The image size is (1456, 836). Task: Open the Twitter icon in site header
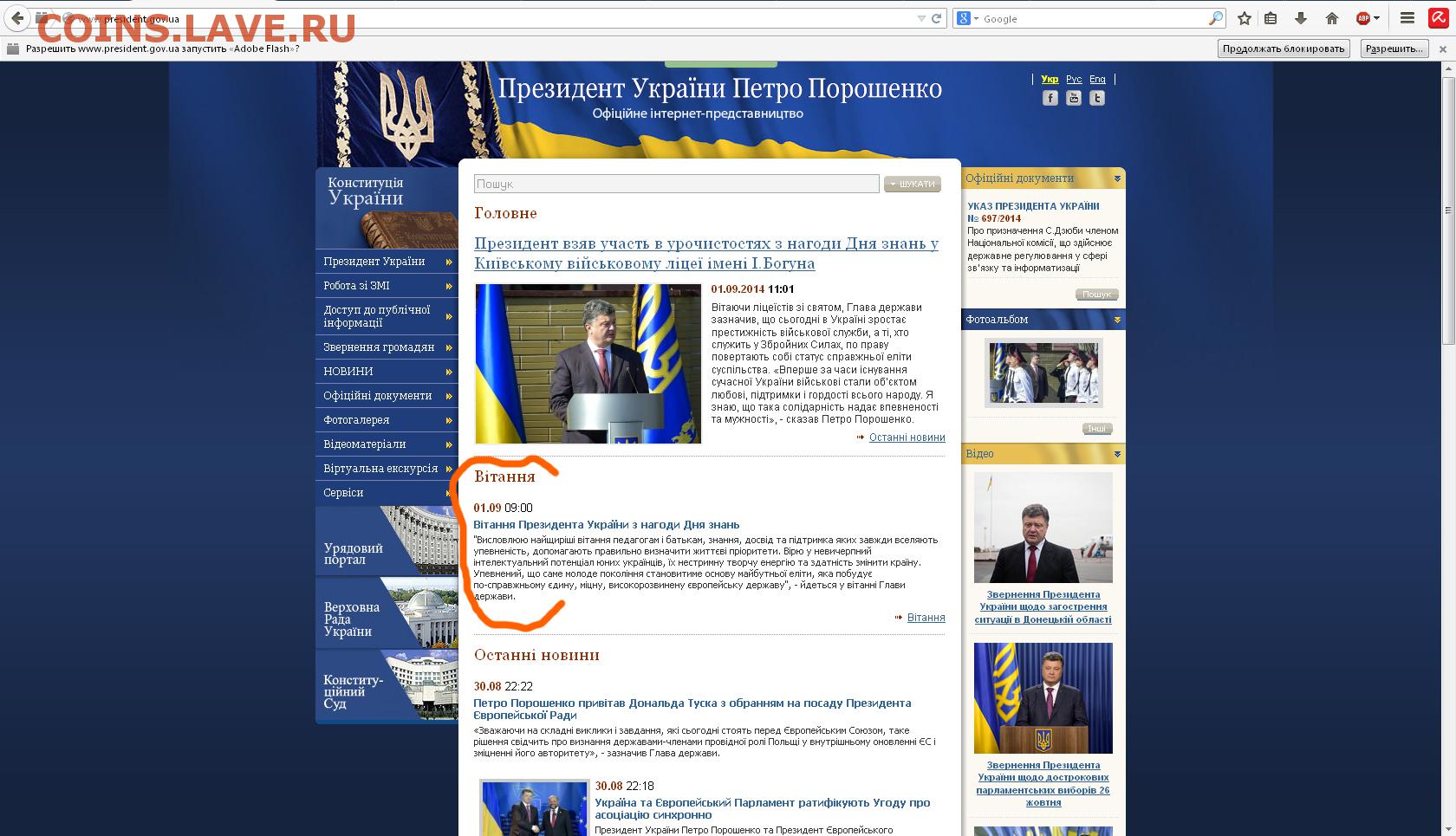point(1097,98)
